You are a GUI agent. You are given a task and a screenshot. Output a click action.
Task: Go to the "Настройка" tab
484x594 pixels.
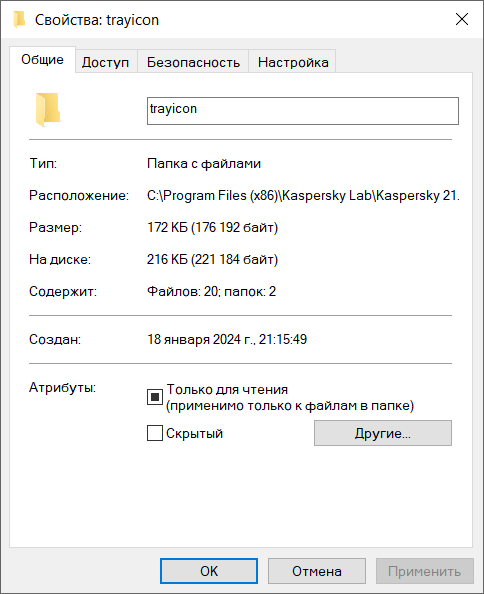tap(293, 62)
